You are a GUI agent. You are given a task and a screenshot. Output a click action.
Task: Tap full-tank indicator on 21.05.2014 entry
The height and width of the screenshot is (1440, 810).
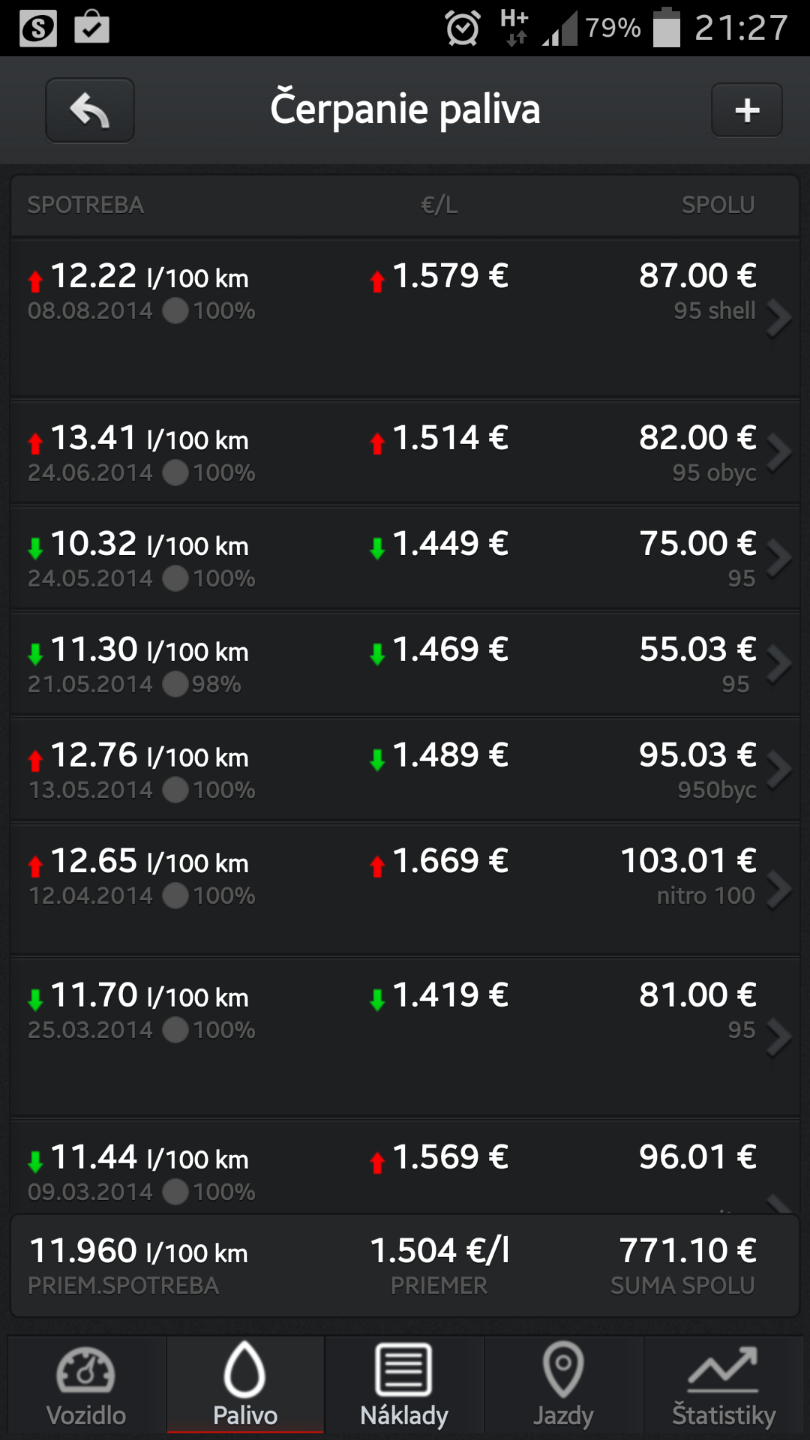(x=176, y=685)
